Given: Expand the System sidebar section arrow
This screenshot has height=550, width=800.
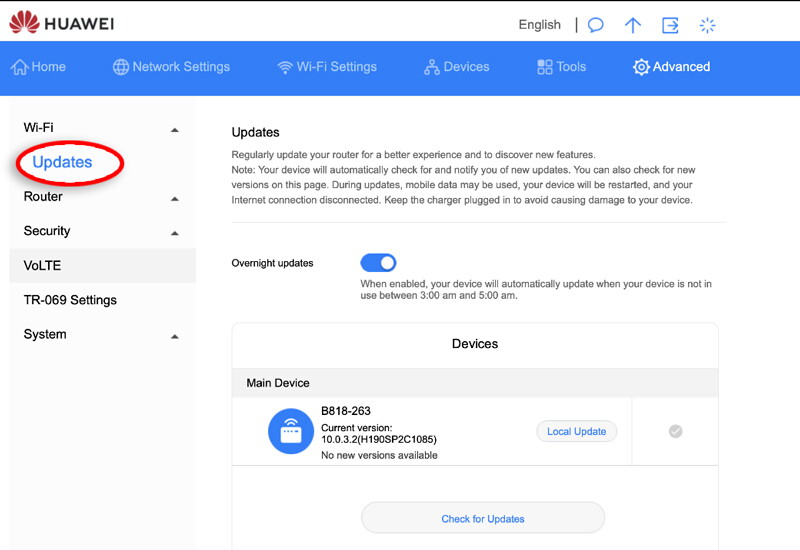Looking at the screenshot, I should pyautogui.click(x=174, y=337).
